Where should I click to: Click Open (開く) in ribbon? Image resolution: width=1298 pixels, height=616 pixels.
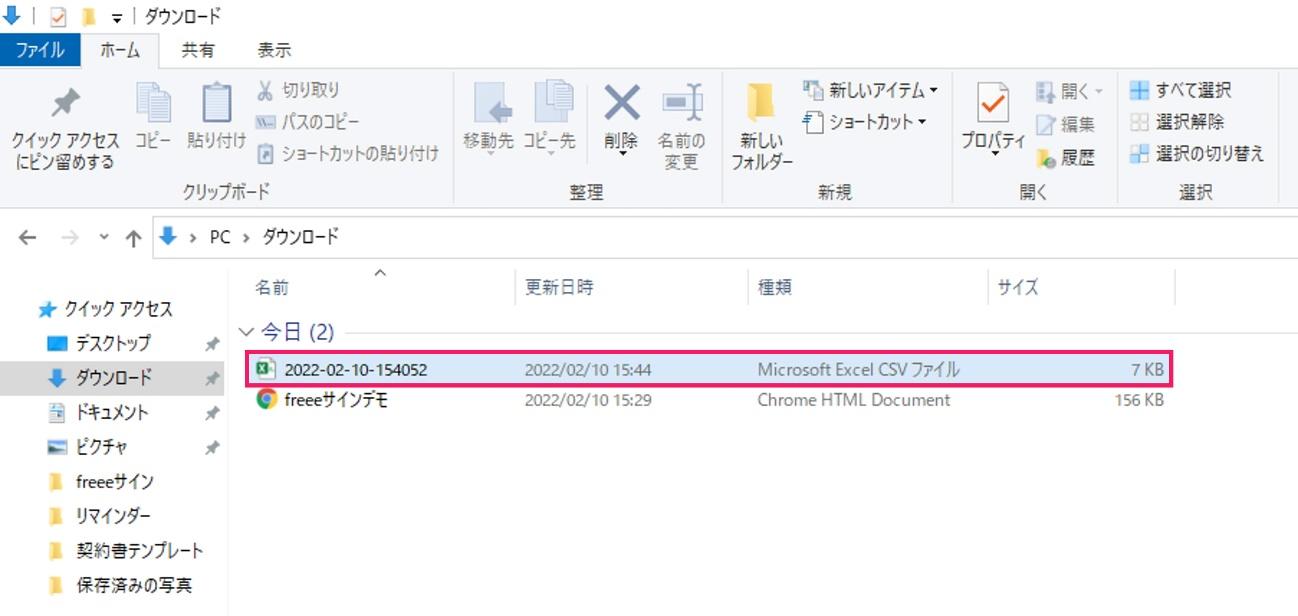pos(1069,91)
